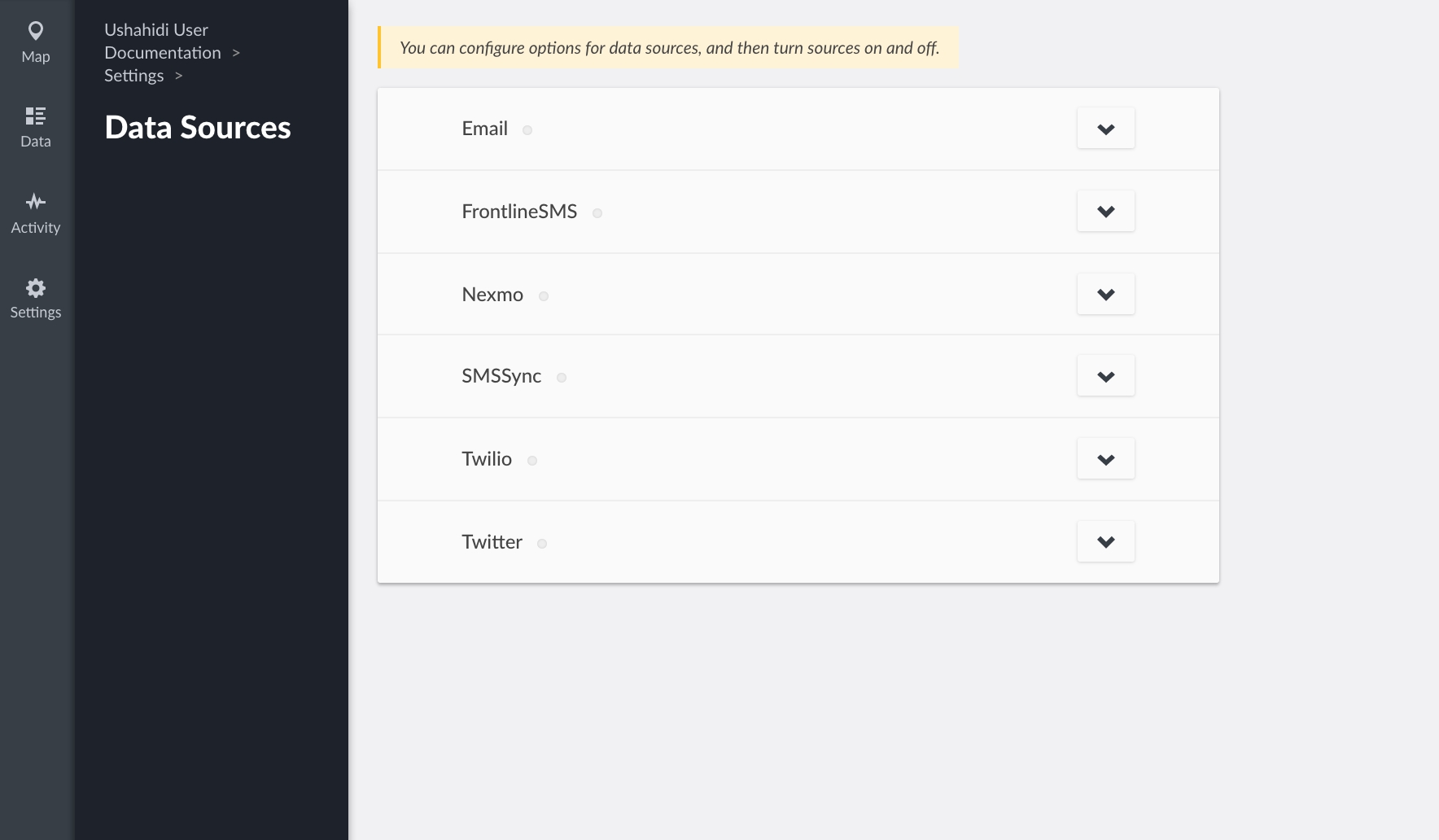
Task: Expand the Twilio data source chevron
Action: point(1105,459)
